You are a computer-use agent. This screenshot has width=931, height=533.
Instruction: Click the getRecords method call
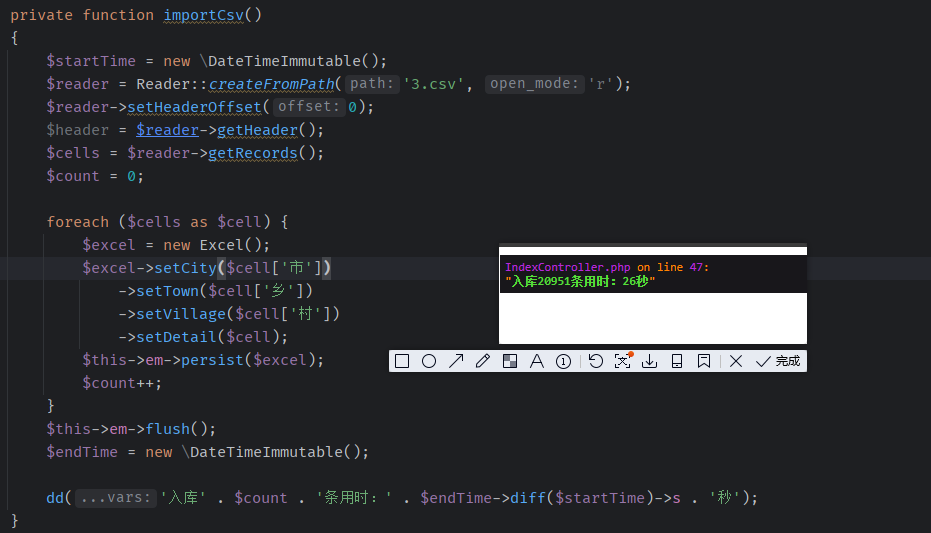252,153
